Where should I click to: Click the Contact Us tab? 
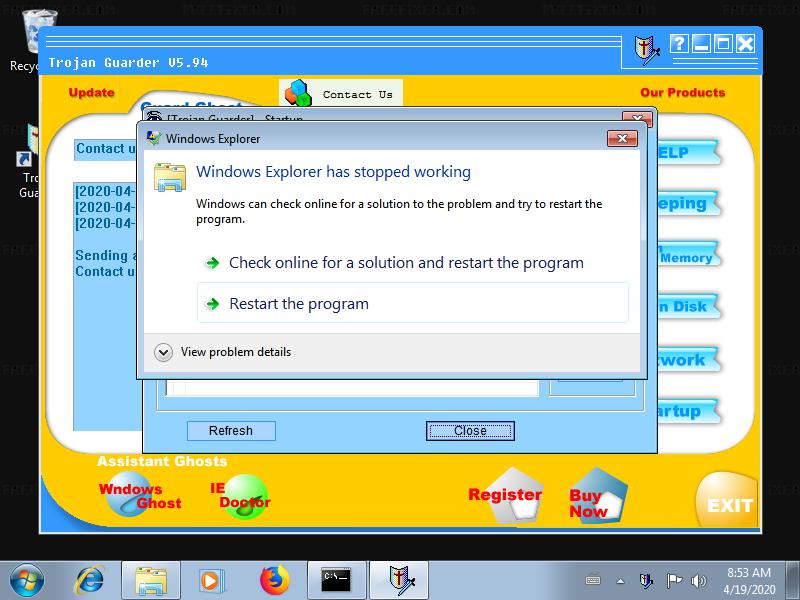click(341, 93)
